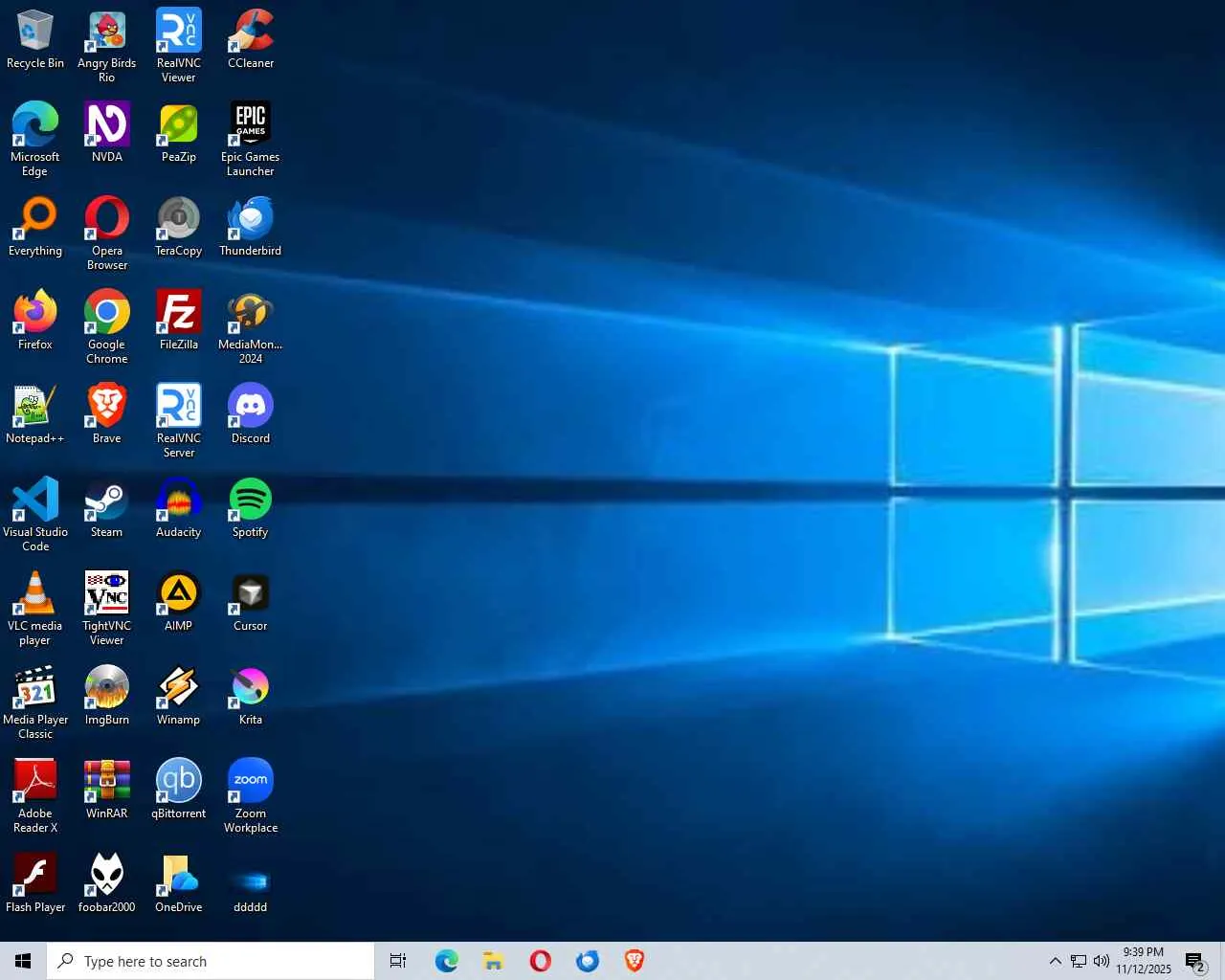Select the Everything search icon
The image size is (1225, 980).
[x=35, y=226]
